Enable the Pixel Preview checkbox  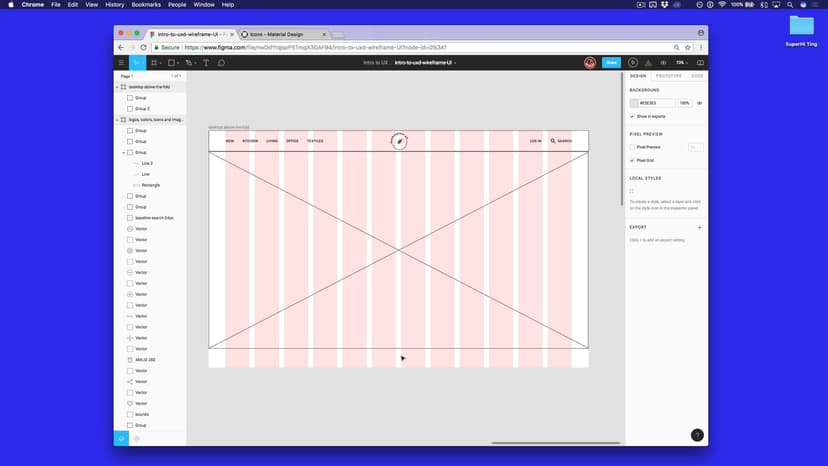[632, 147]
